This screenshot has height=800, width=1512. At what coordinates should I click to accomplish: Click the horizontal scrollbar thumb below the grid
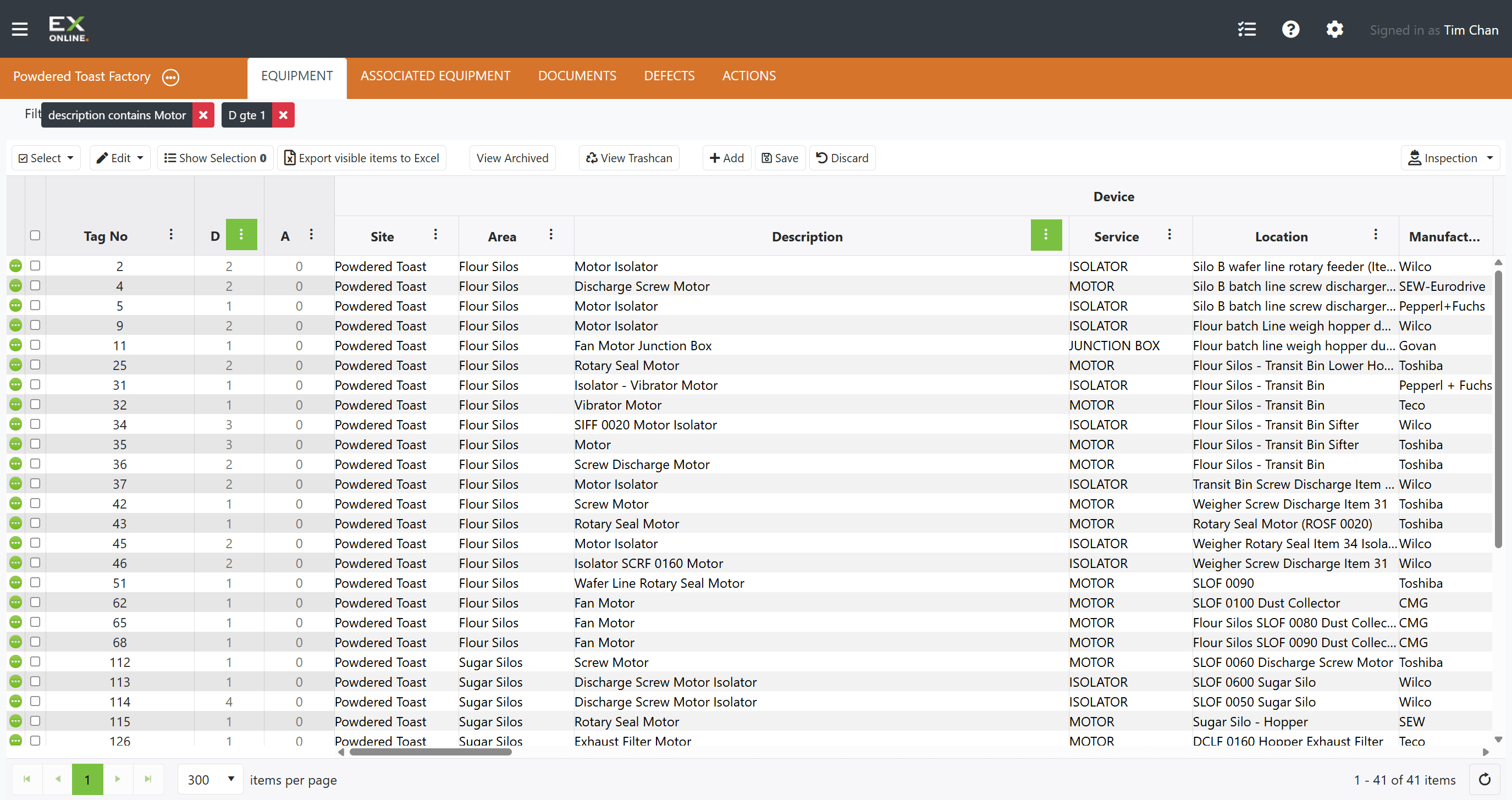431,752
